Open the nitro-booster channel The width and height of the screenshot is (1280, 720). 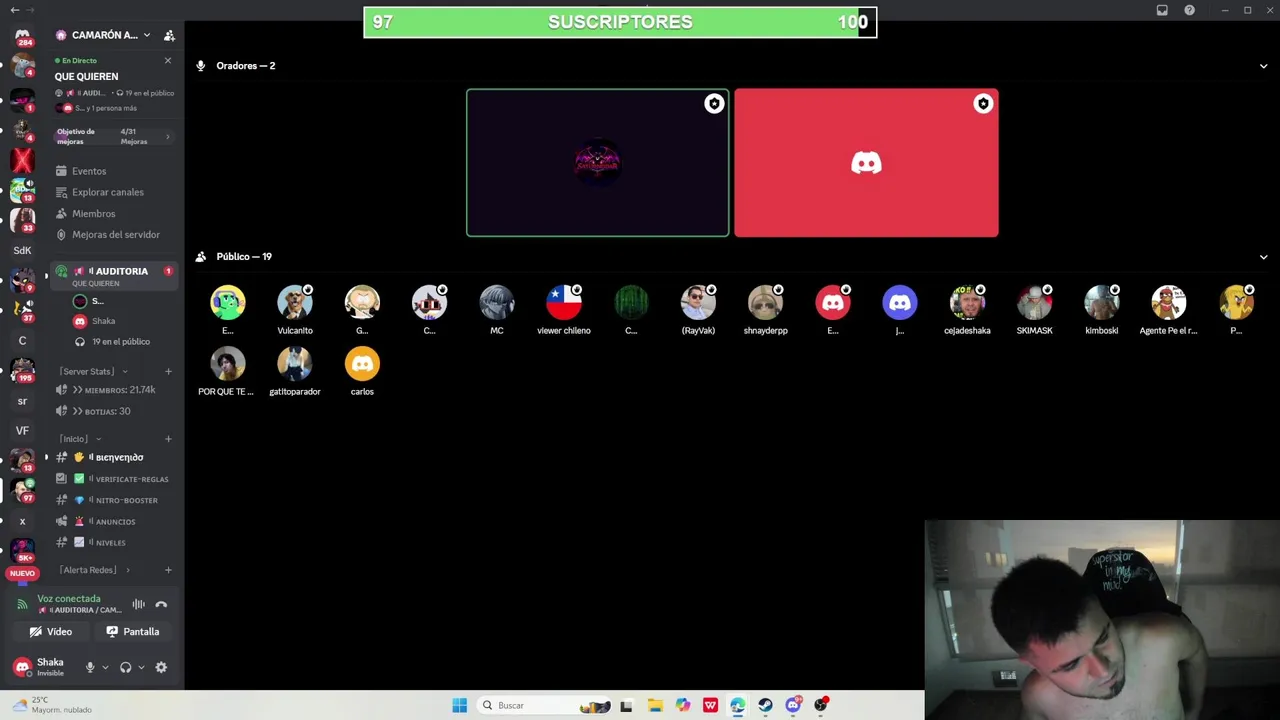pyautogui.click(x=115, y=500)
